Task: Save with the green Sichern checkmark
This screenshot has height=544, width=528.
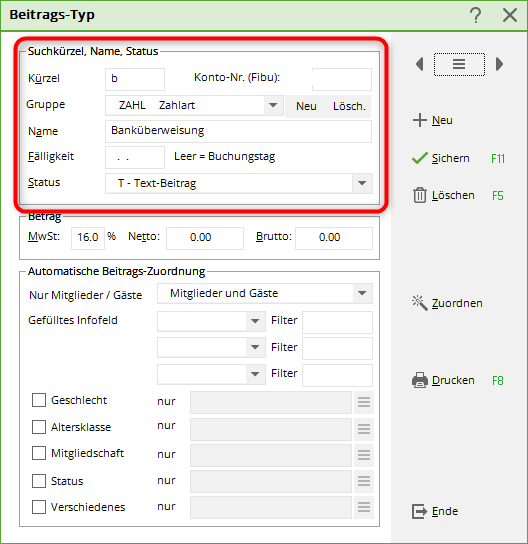Action: point(420,158)
